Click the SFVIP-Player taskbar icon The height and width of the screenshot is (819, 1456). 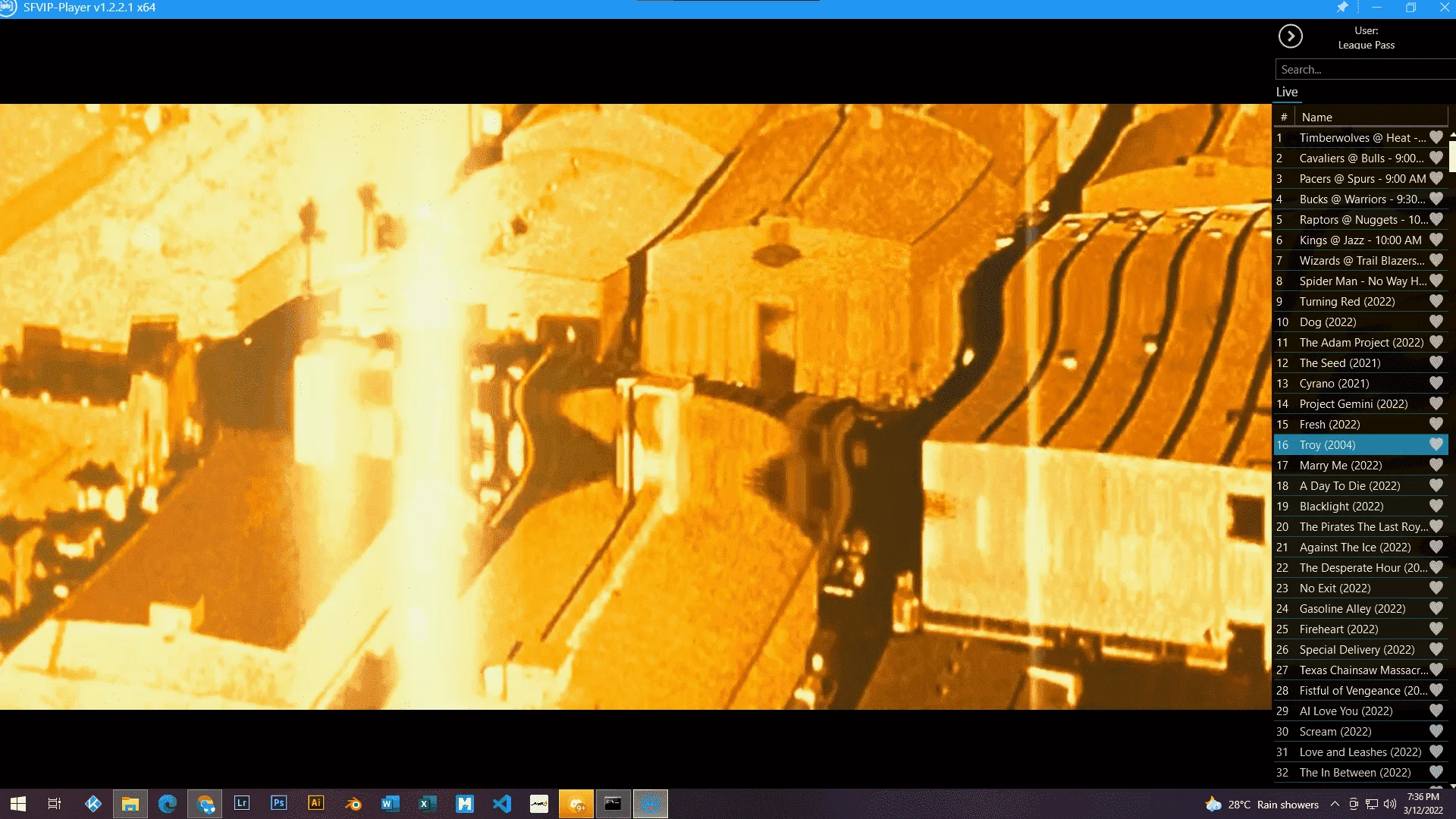click(651, 804)
